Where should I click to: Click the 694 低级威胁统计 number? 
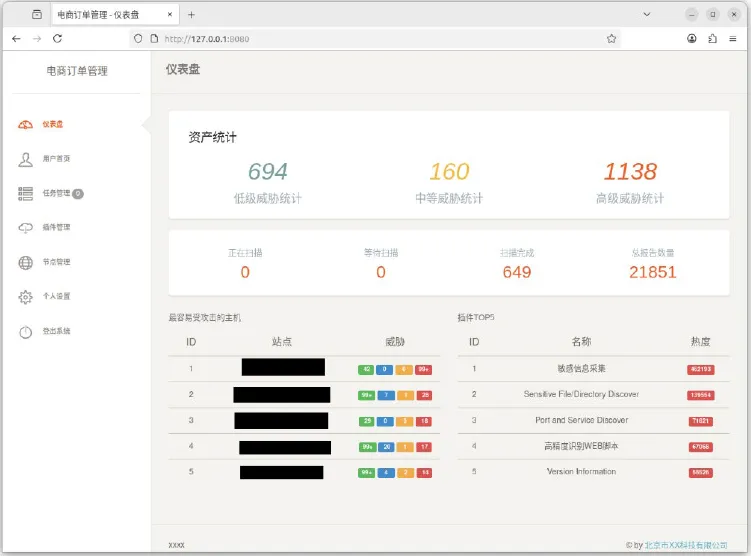coord(268,171)
